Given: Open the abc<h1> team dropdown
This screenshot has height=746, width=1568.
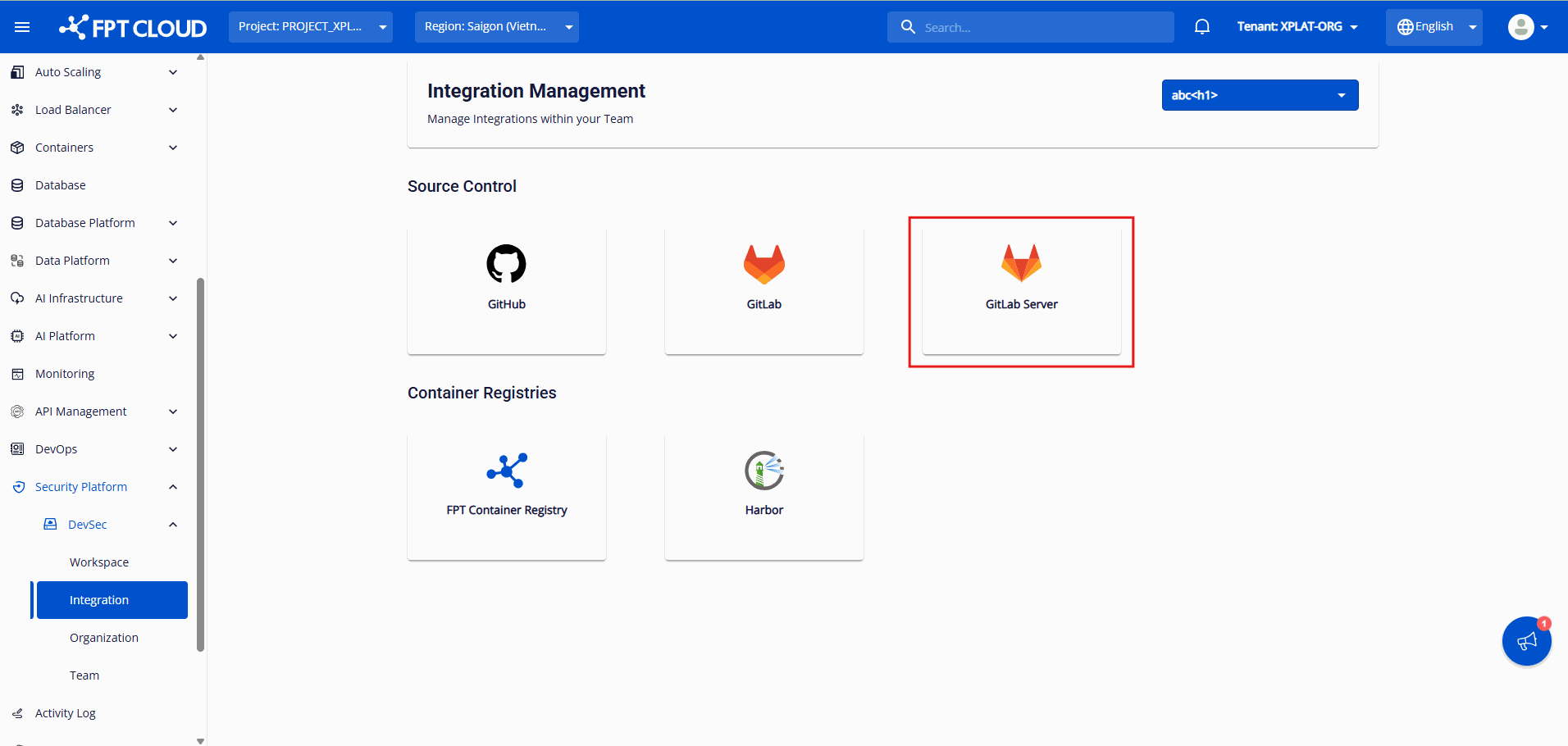Looking at the screenshot, I should point(1260,95).
